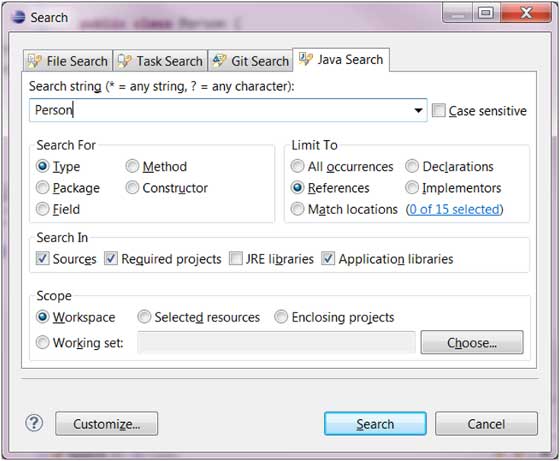The width and height of the screenshot is (560, 461).
Task: Limit search to Implementors
Action: pyautogui.click(x=412, y=187)
